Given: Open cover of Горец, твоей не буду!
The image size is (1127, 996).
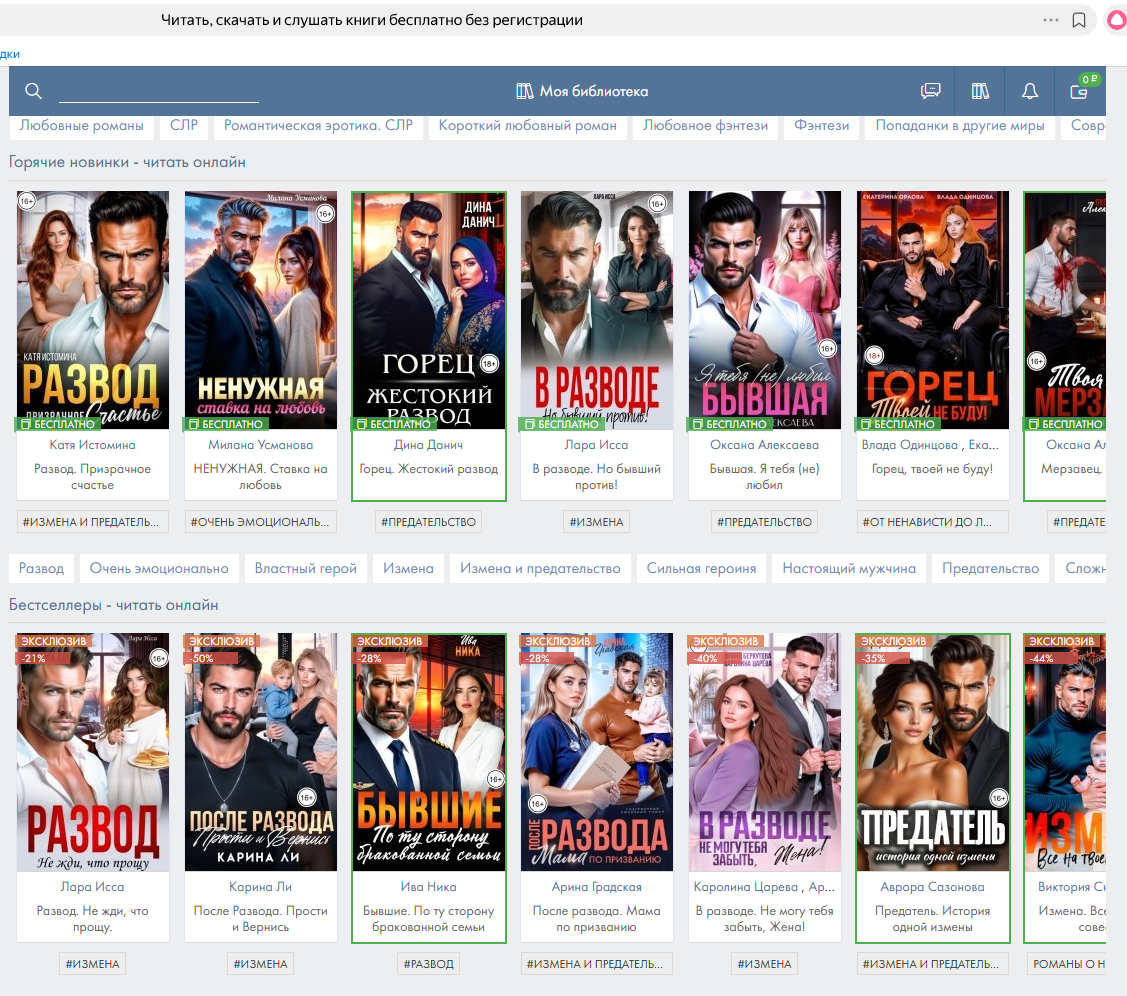Looking at the screenshot, I should click(933, 310).
